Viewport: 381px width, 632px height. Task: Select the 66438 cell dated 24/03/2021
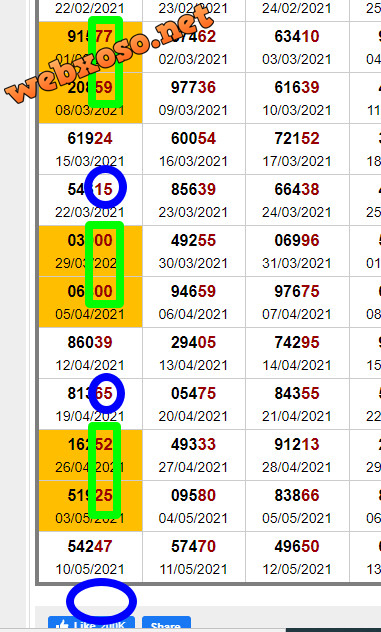(297, 200)
